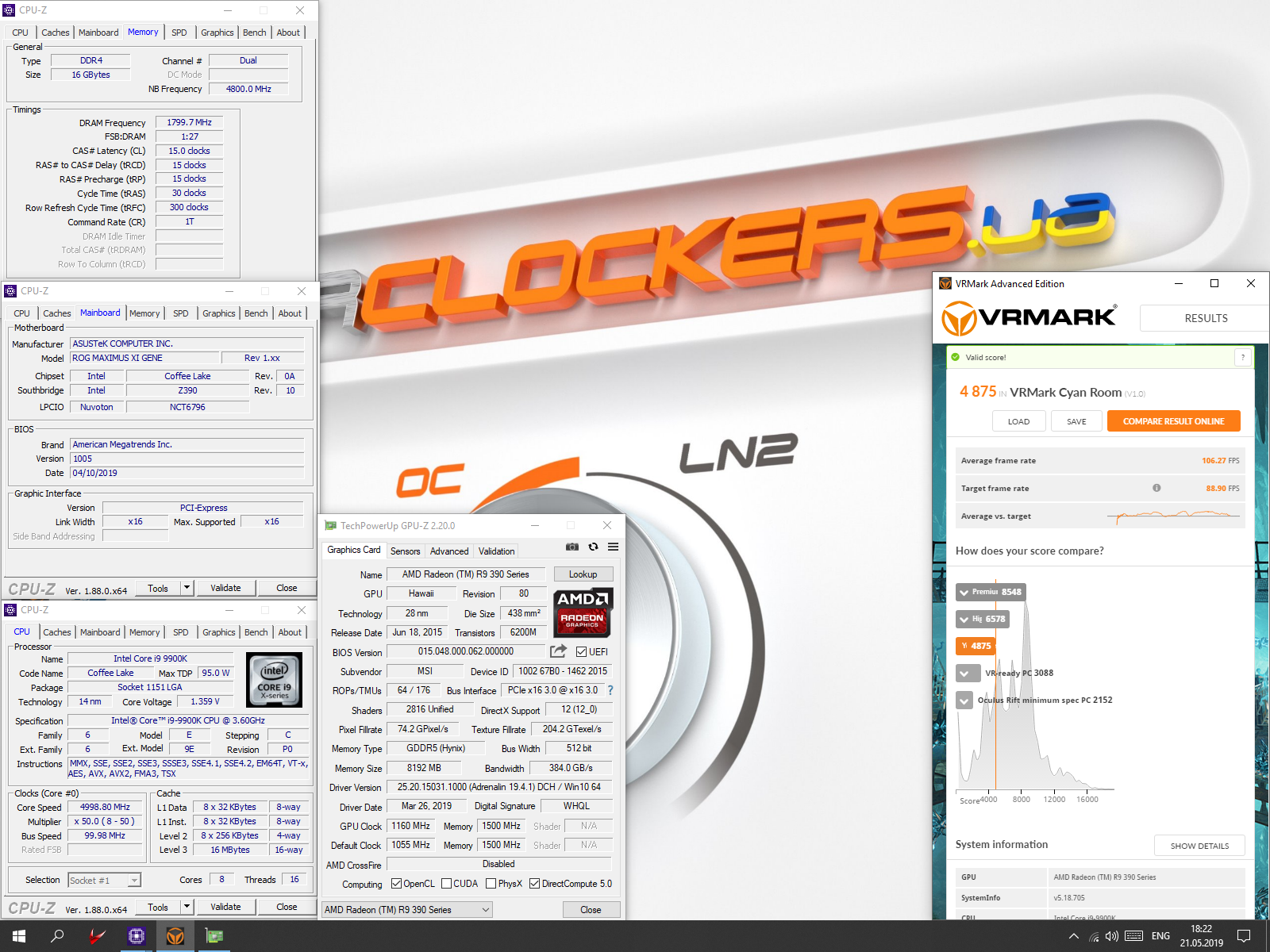
Task: Open the network tray icon
Action: click(x=1094, y=936)
